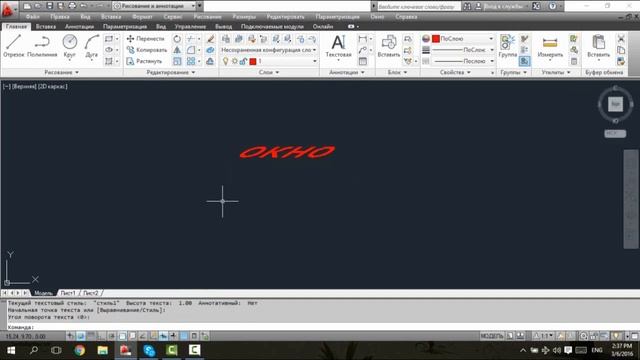Screen dimensions: 640x360
Task: Toggle the МОДЕЛЬ status bar button
Action: tap(492, 336)
